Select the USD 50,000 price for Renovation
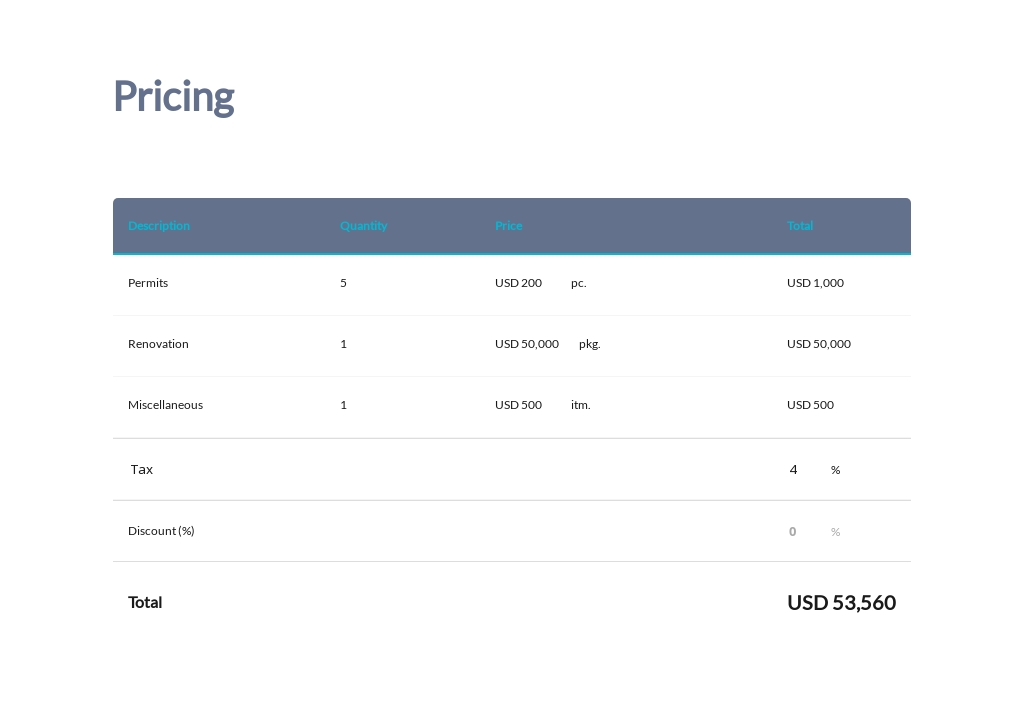The image size is (1024, 714). pyautogui.click(x=527, y=343)
